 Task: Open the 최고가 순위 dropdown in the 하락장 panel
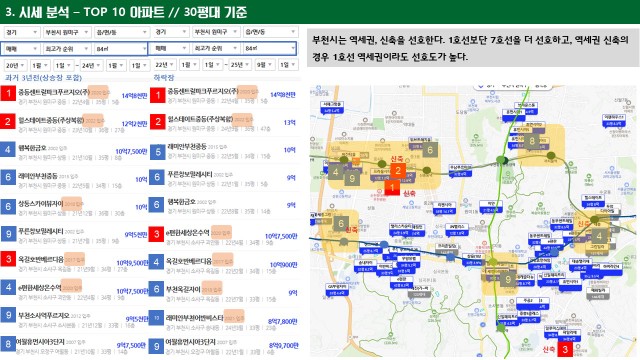(216, 48)
